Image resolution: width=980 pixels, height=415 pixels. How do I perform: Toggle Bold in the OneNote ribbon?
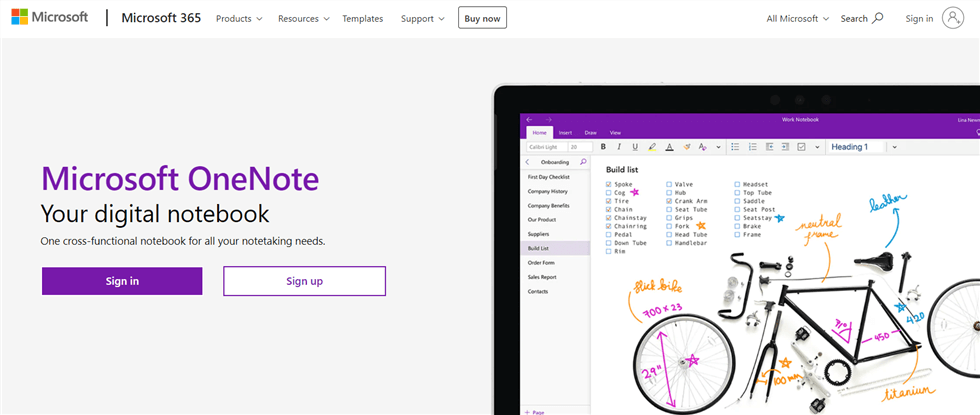603,147
